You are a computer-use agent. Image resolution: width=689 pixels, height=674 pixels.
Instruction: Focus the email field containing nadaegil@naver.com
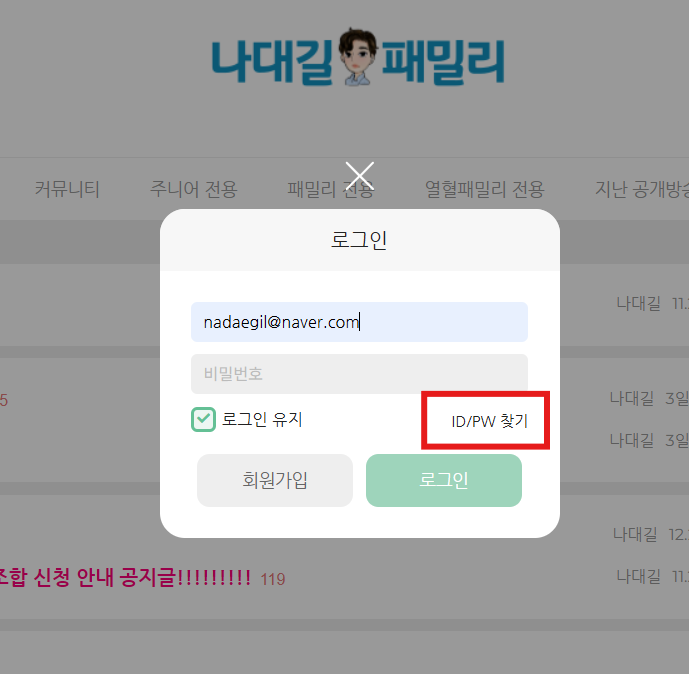359,322
